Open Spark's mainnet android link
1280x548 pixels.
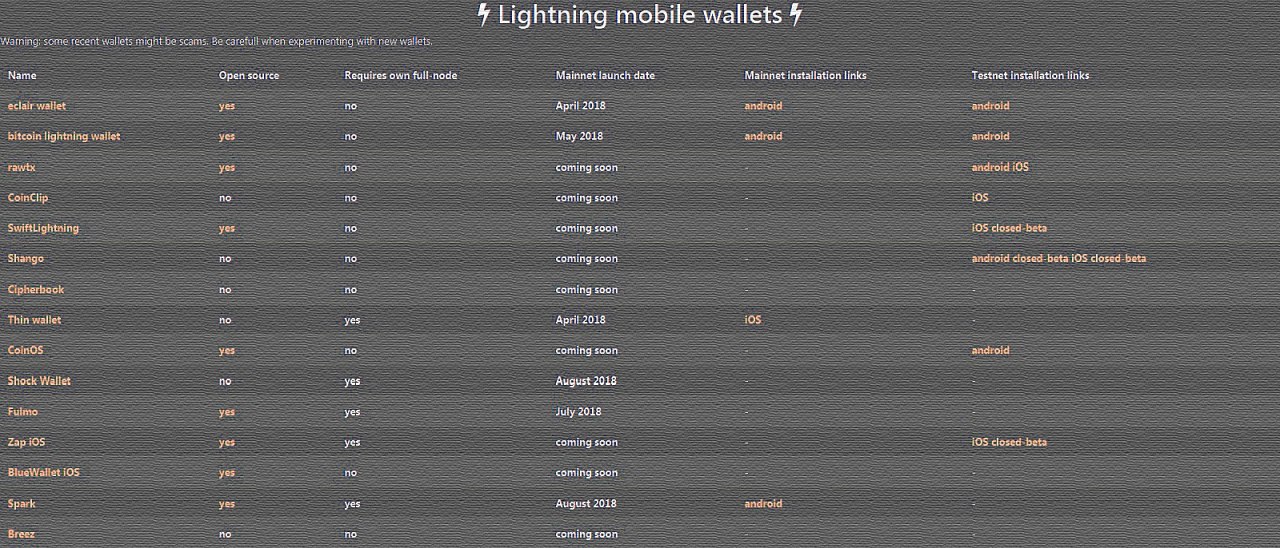point(764,504)
